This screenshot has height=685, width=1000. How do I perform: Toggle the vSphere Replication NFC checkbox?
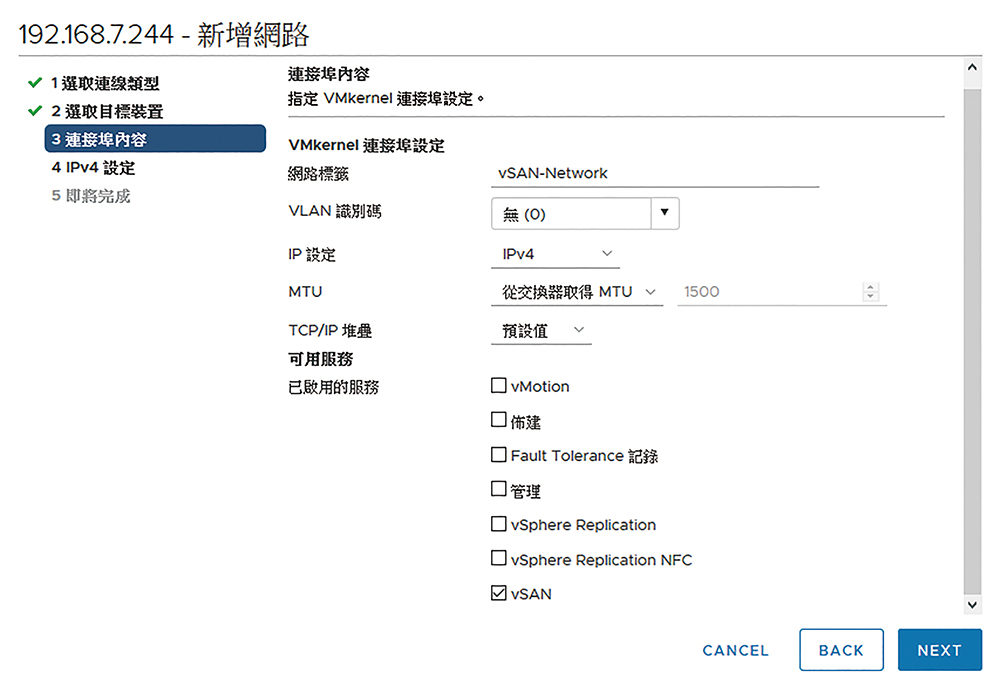[x=499, y=558]
